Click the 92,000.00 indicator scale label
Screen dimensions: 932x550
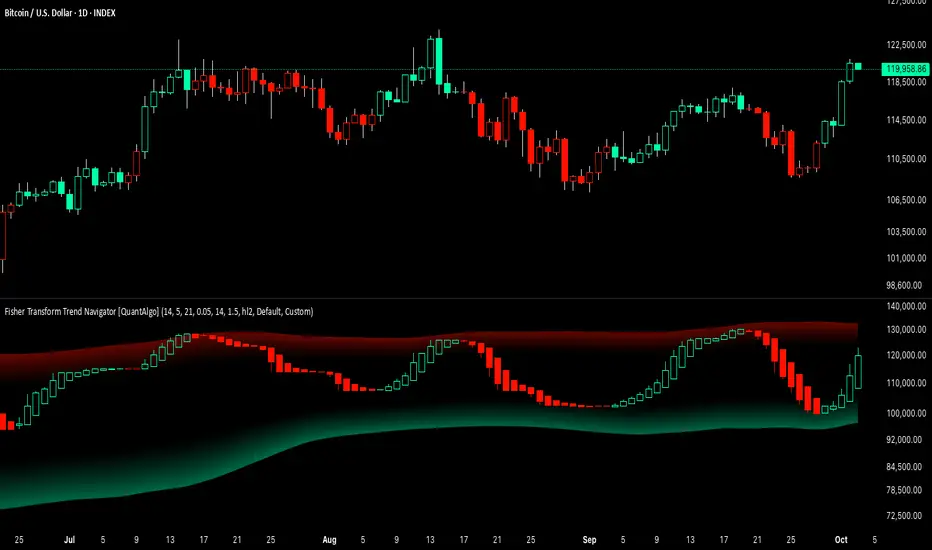click(x=906, y=439)
